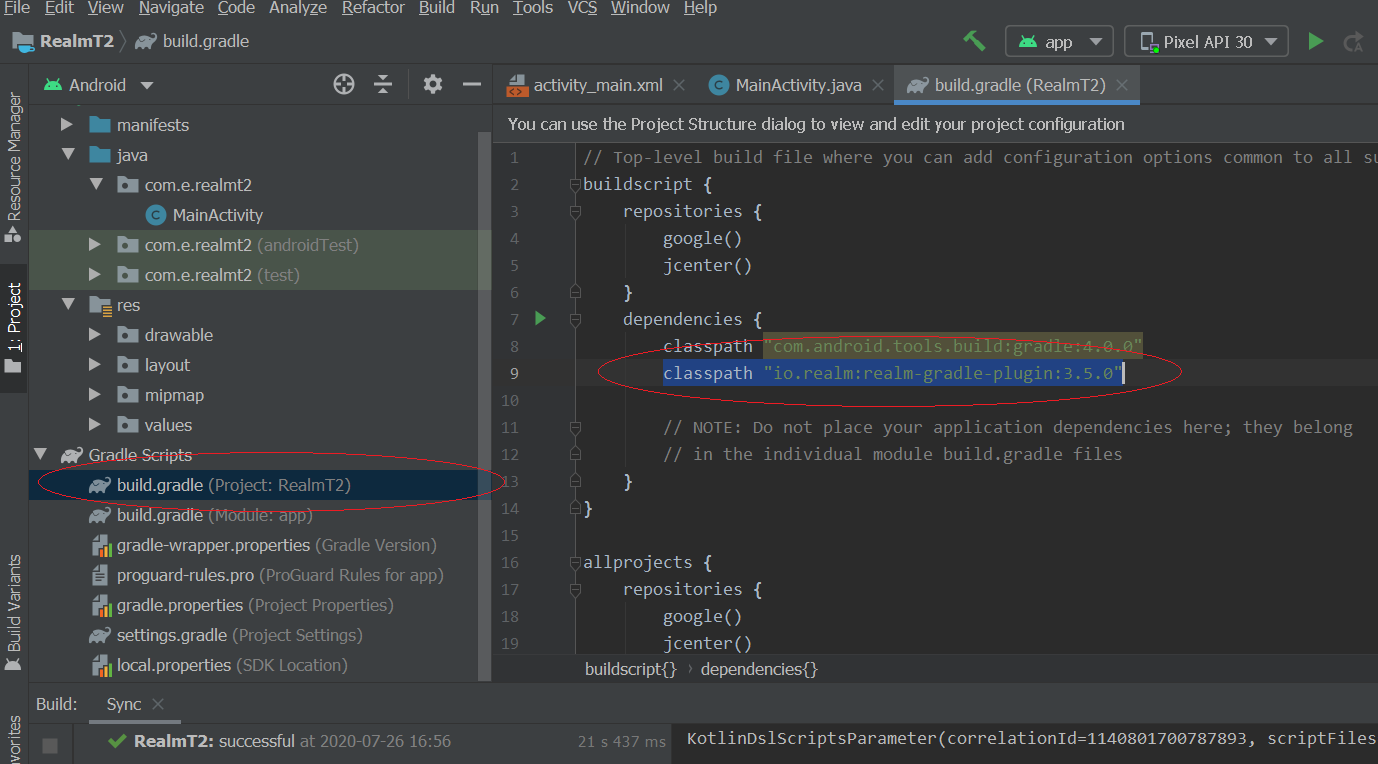Click the jcenter() text on line 5
The width and height of the screenshot is (1378, 764).
707,265
